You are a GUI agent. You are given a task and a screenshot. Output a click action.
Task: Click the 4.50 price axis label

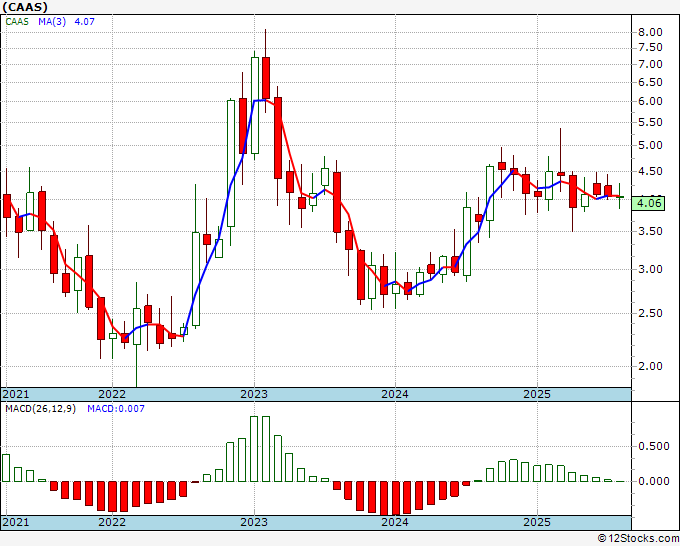650,171
